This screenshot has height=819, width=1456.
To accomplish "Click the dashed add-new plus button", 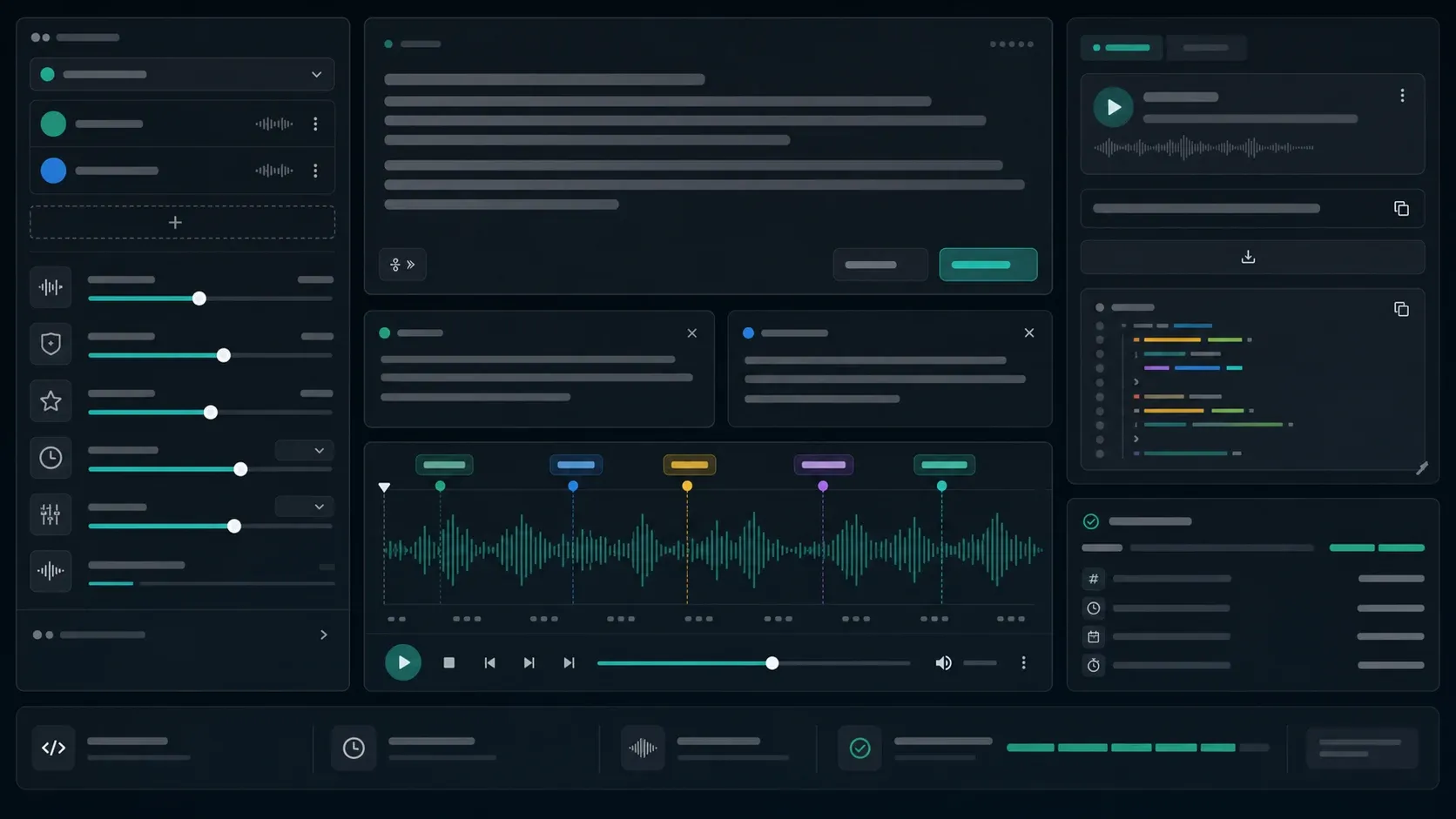I will (182, 223).
